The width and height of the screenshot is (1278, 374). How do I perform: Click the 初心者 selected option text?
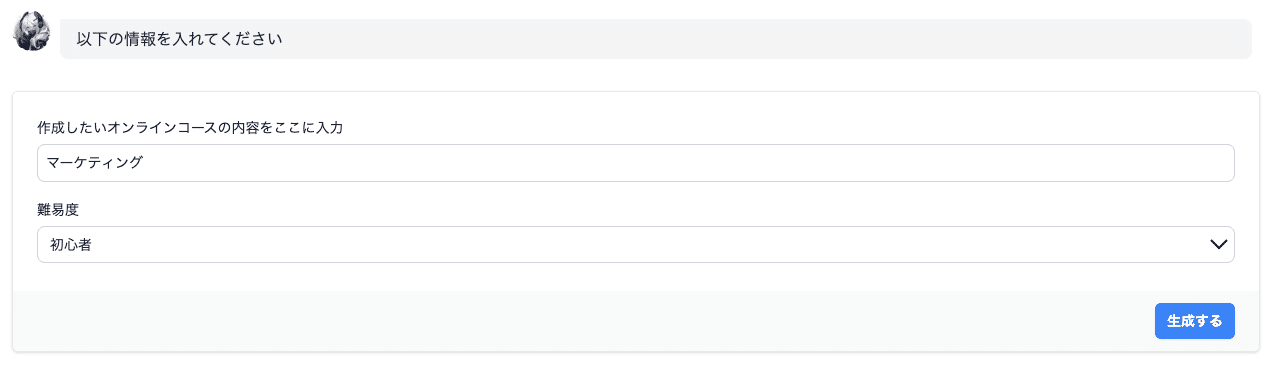tap(71, 244)
